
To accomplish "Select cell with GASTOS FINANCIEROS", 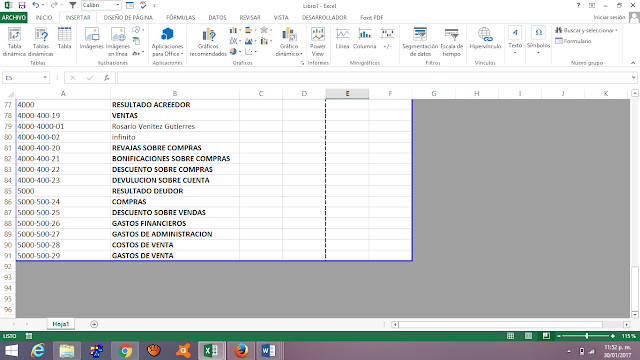I will [175, 223].
